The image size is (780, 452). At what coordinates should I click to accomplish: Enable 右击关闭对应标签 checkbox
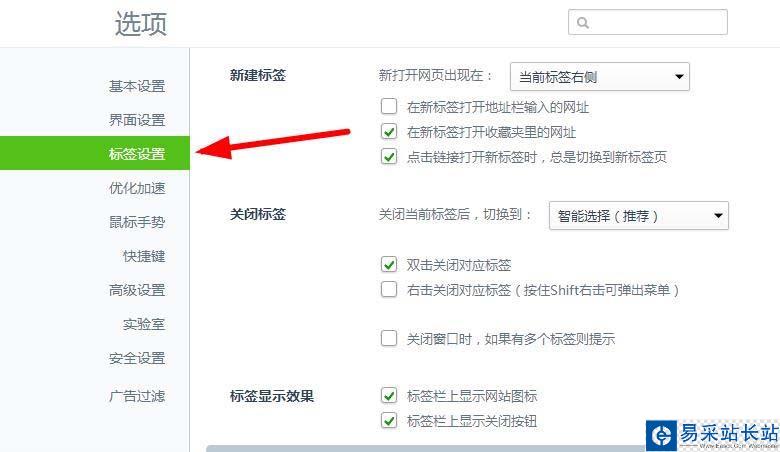pyautogui.click(x=389, y=289)
